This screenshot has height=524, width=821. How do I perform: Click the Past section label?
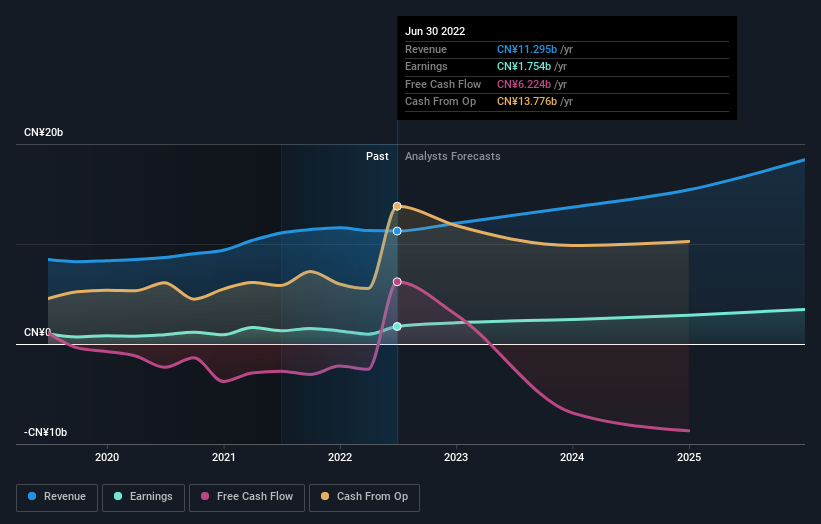tap(377, 156)
